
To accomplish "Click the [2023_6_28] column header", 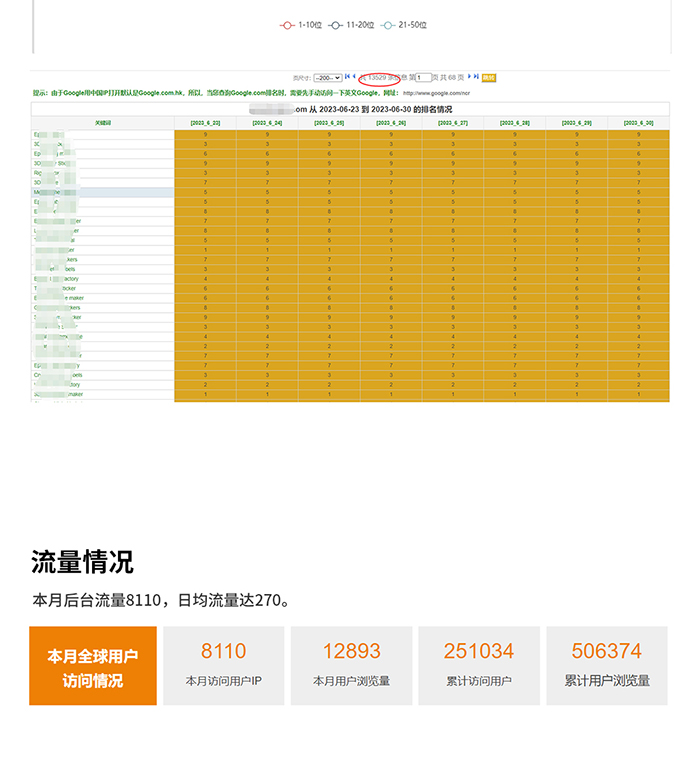I will tap(515, 123).
